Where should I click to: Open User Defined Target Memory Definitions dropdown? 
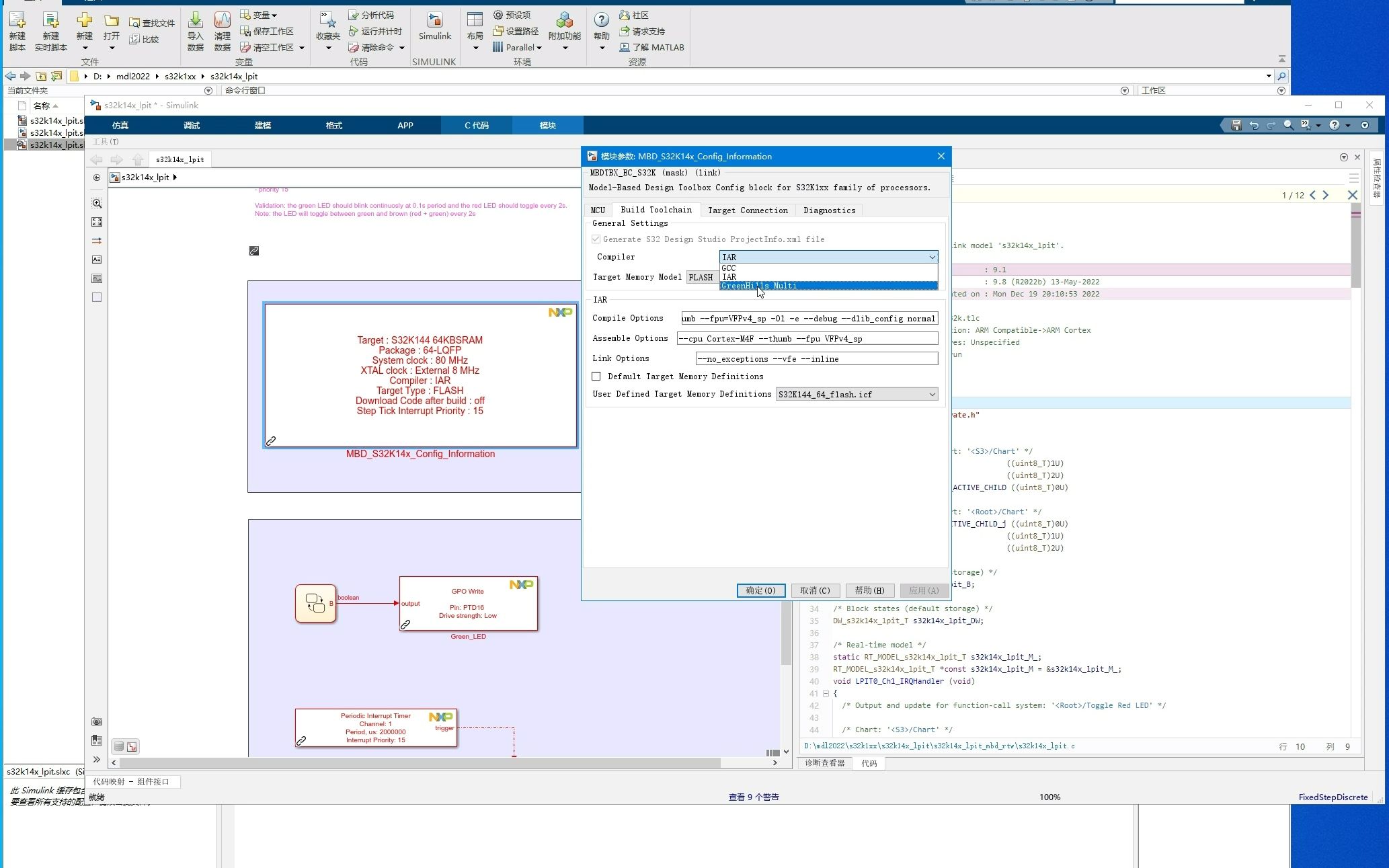click(857, 395)
